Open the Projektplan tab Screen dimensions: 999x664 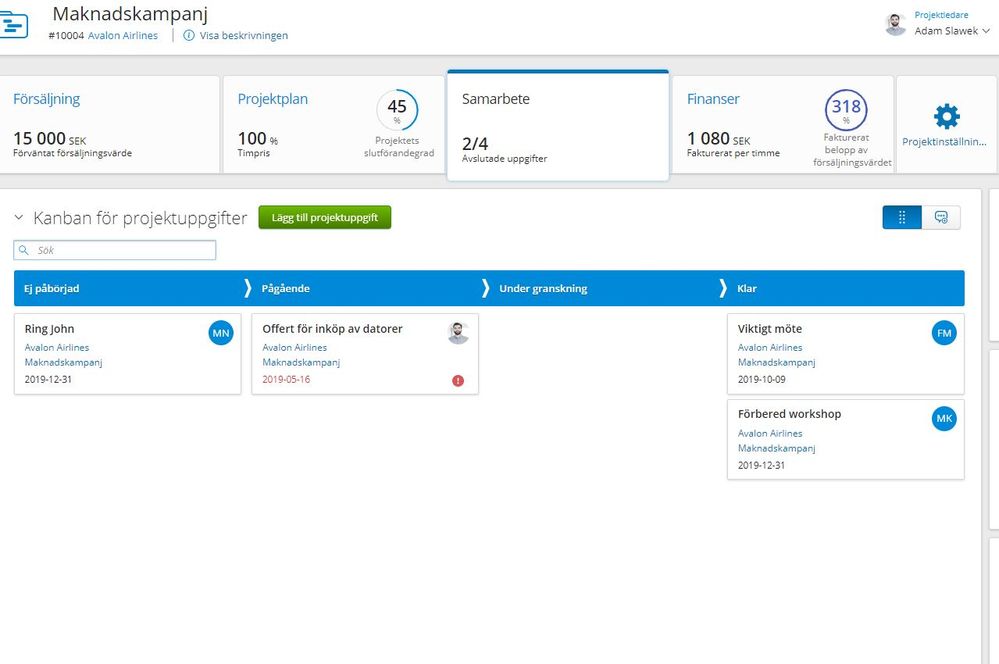[x=333, y=124]
